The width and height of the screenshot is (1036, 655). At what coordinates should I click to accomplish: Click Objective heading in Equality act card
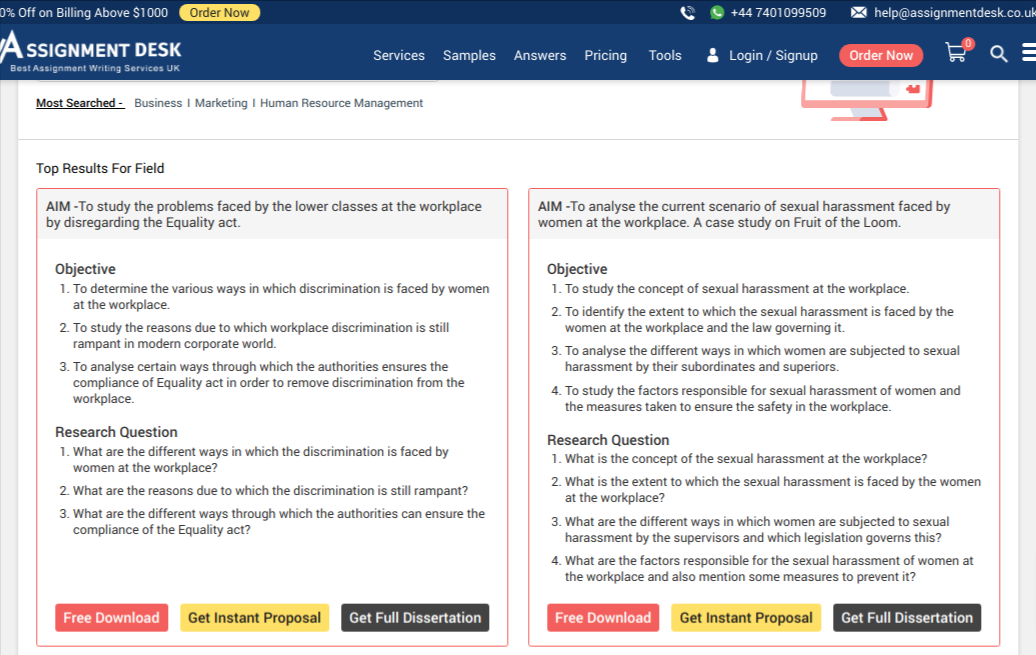tap(85, 269)
